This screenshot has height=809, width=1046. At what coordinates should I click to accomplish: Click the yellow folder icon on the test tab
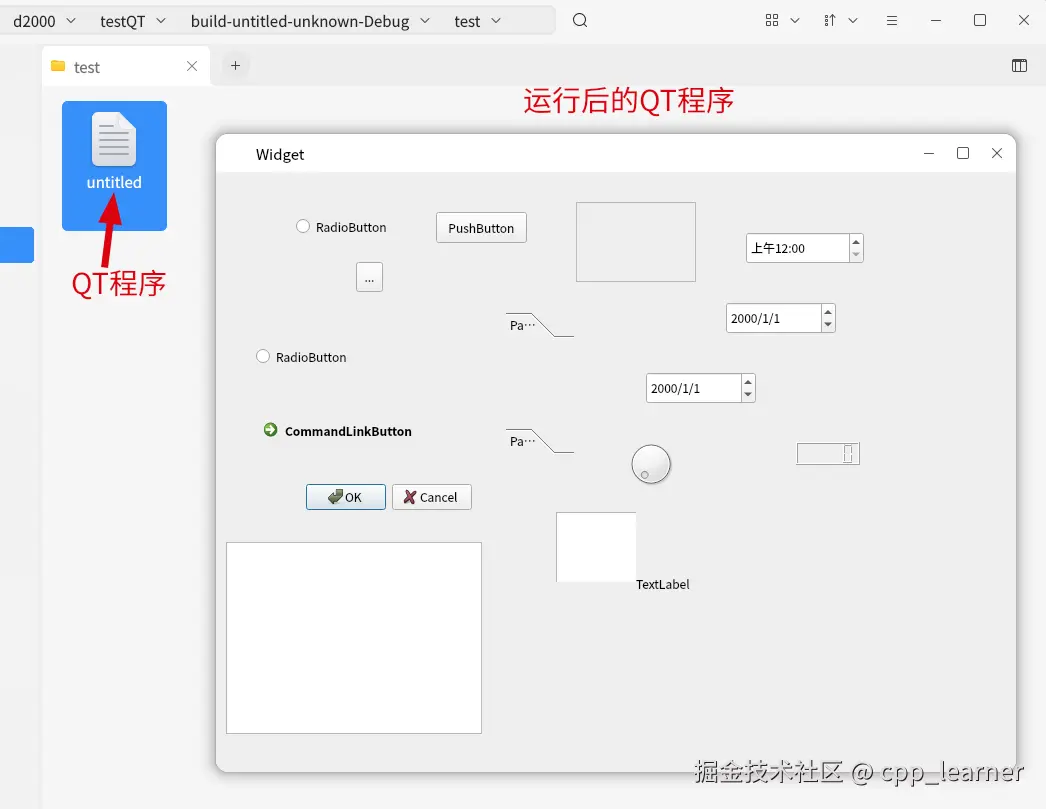point(60,66)
